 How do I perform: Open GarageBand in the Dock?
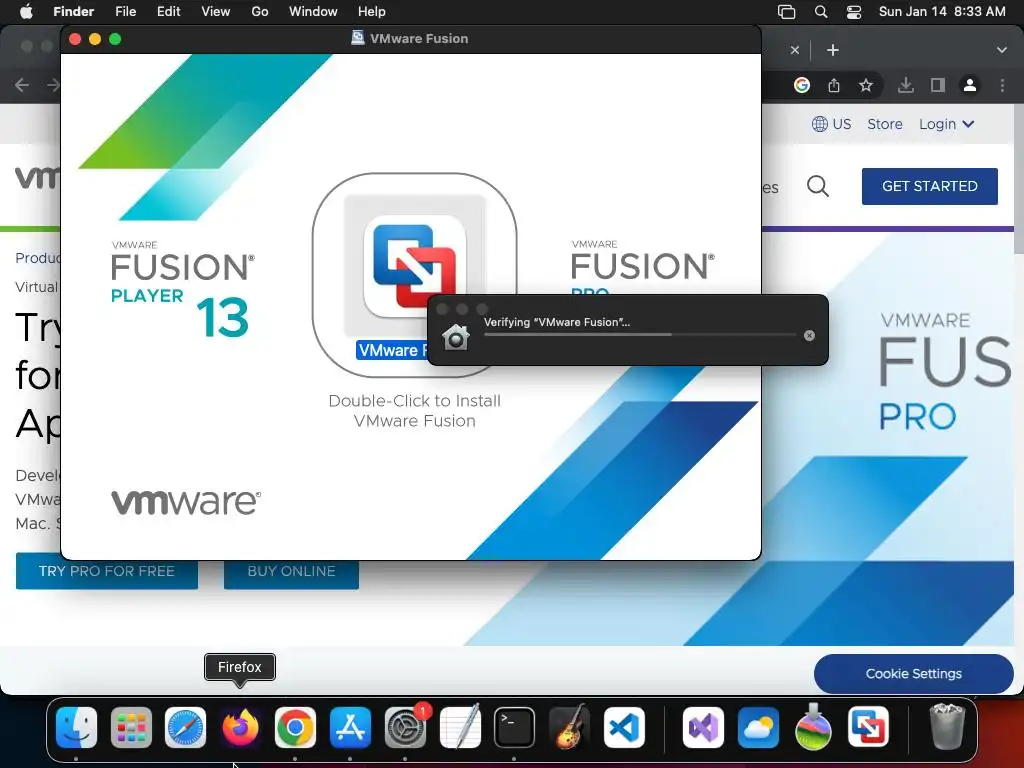pos(569,728)
